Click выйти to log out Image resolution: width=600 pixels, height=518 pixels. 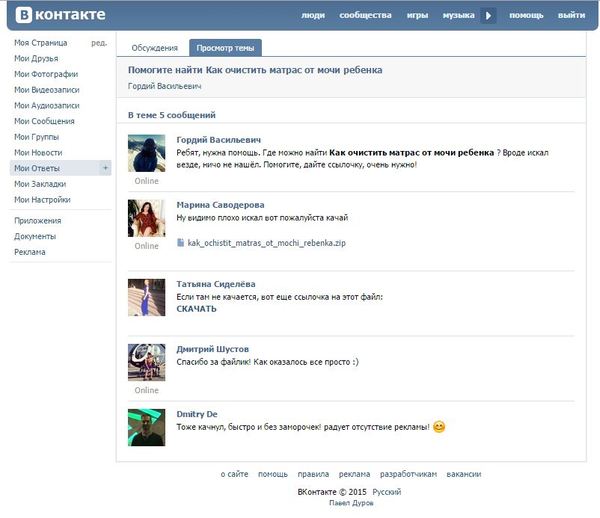click(571, 16)
